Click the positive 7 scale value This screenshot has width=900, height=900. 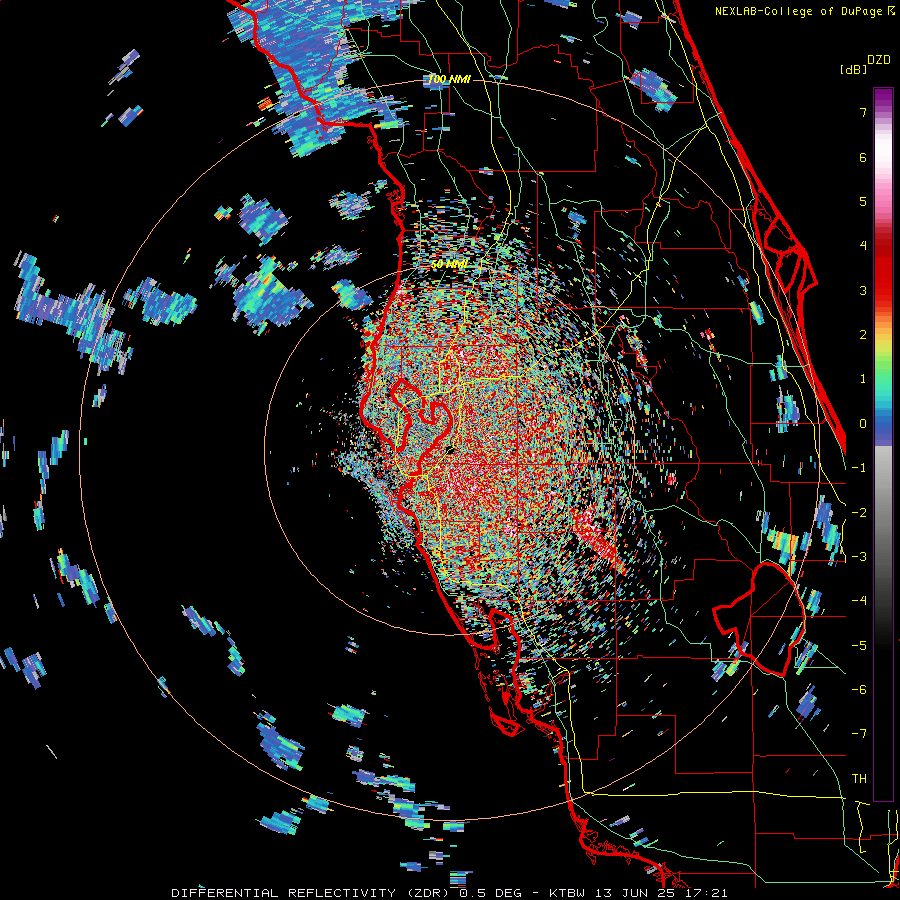pos(863,112)
